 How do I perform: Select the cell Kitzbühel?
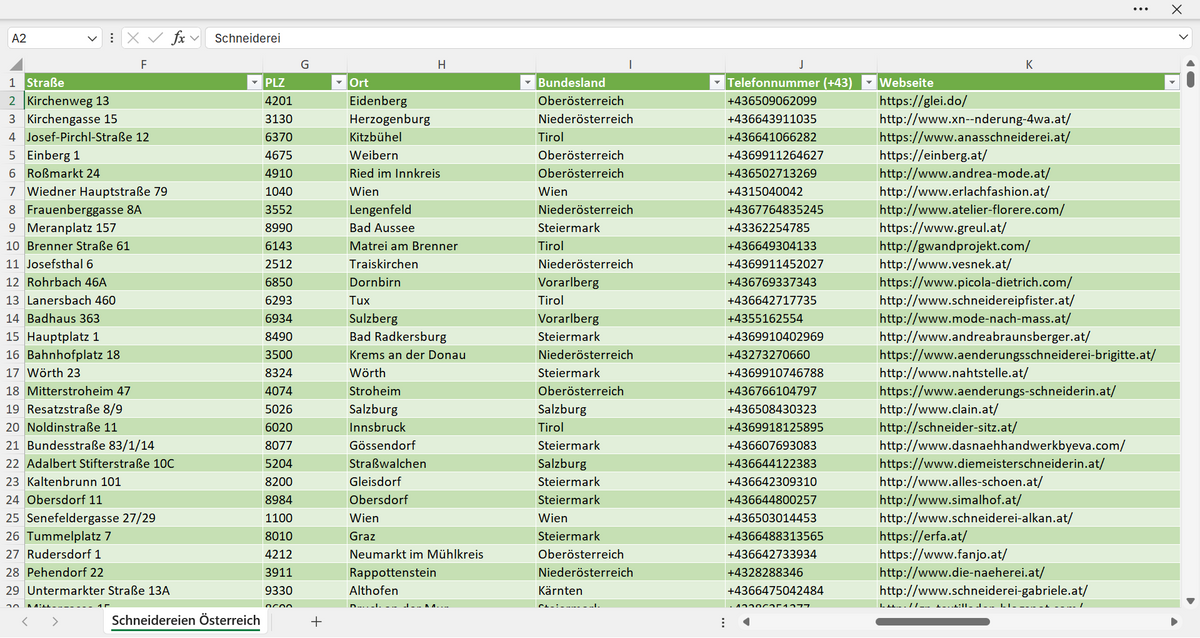pyautogui.click(x=441, y=137)
